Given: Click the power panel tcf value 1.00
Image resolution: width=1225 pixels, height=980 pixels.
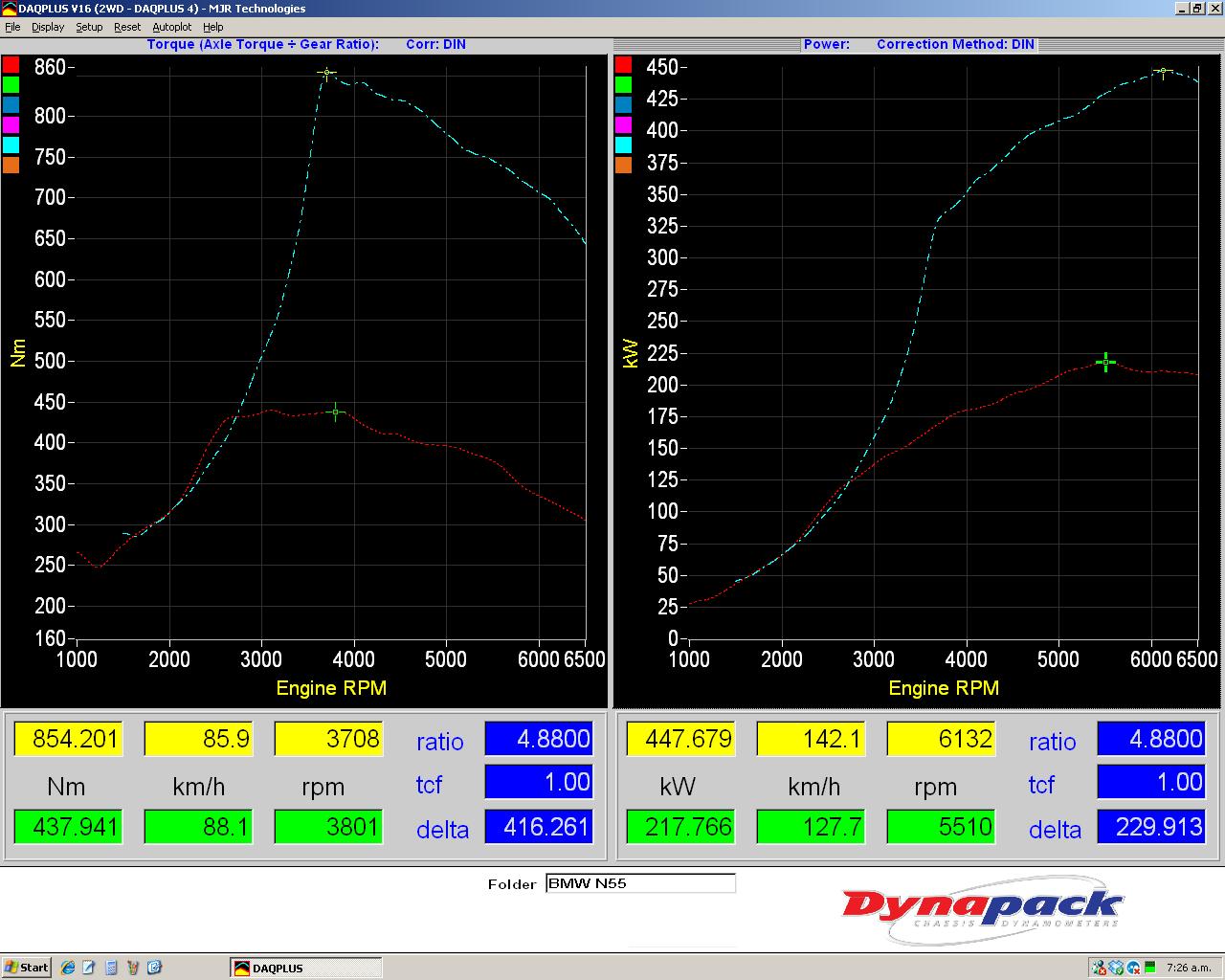Looking at the screenshot, I should 1151,782.
